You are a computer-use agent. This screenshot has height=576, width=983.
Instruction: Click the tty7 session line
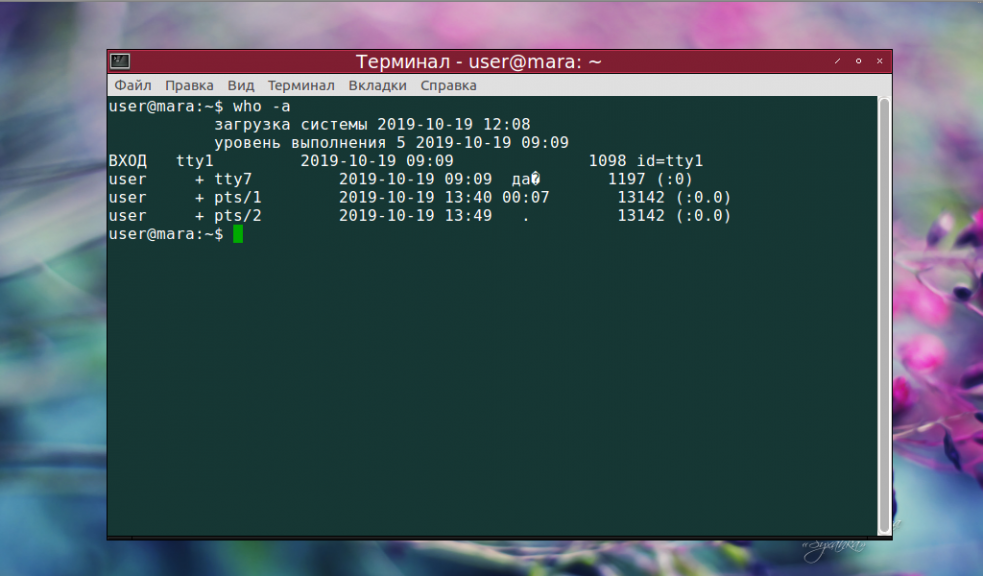tap(401, 179)
